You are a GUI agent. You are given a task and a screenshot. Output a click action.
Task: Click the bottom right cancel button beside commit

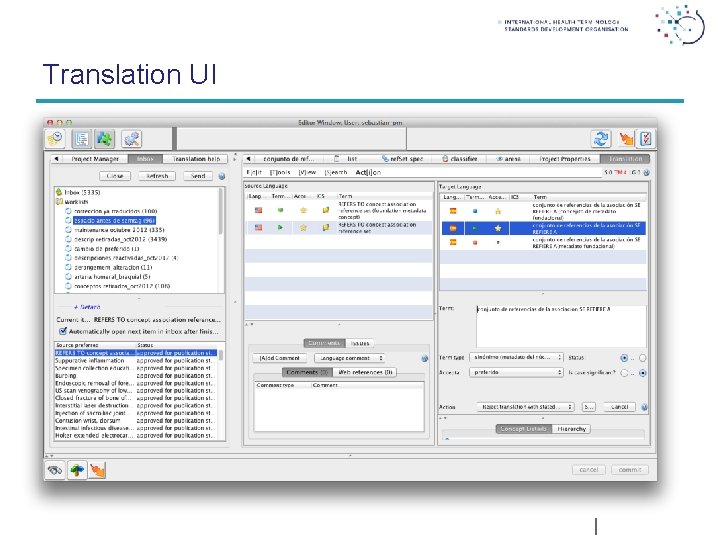(589, 470)
